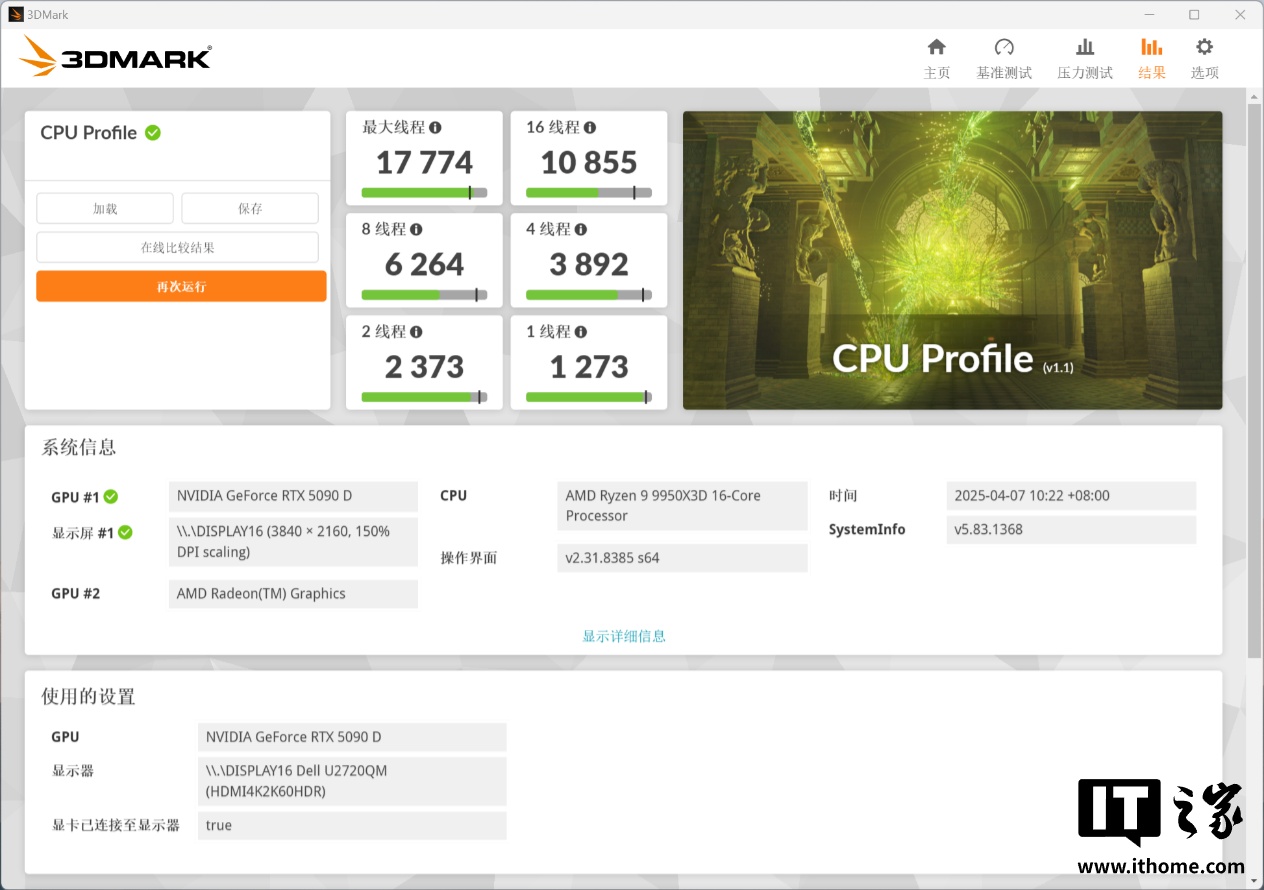Open 基准测试 benchmark gauge icon
This screenshot has width=1264, height=890.
[x=1004, y=47]
